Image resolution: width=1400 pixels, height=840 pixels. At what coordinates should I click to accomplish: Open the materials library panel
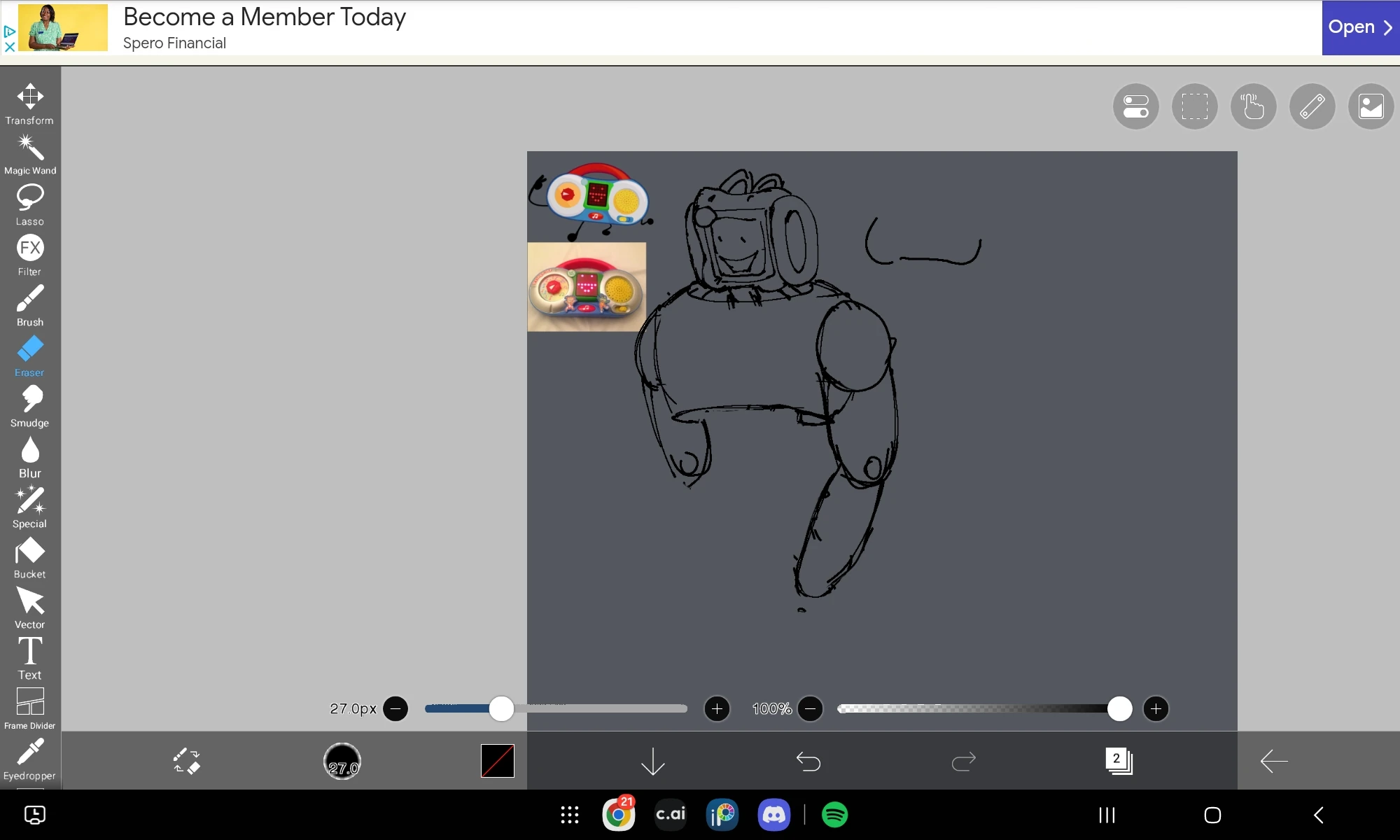(1371, 106)
